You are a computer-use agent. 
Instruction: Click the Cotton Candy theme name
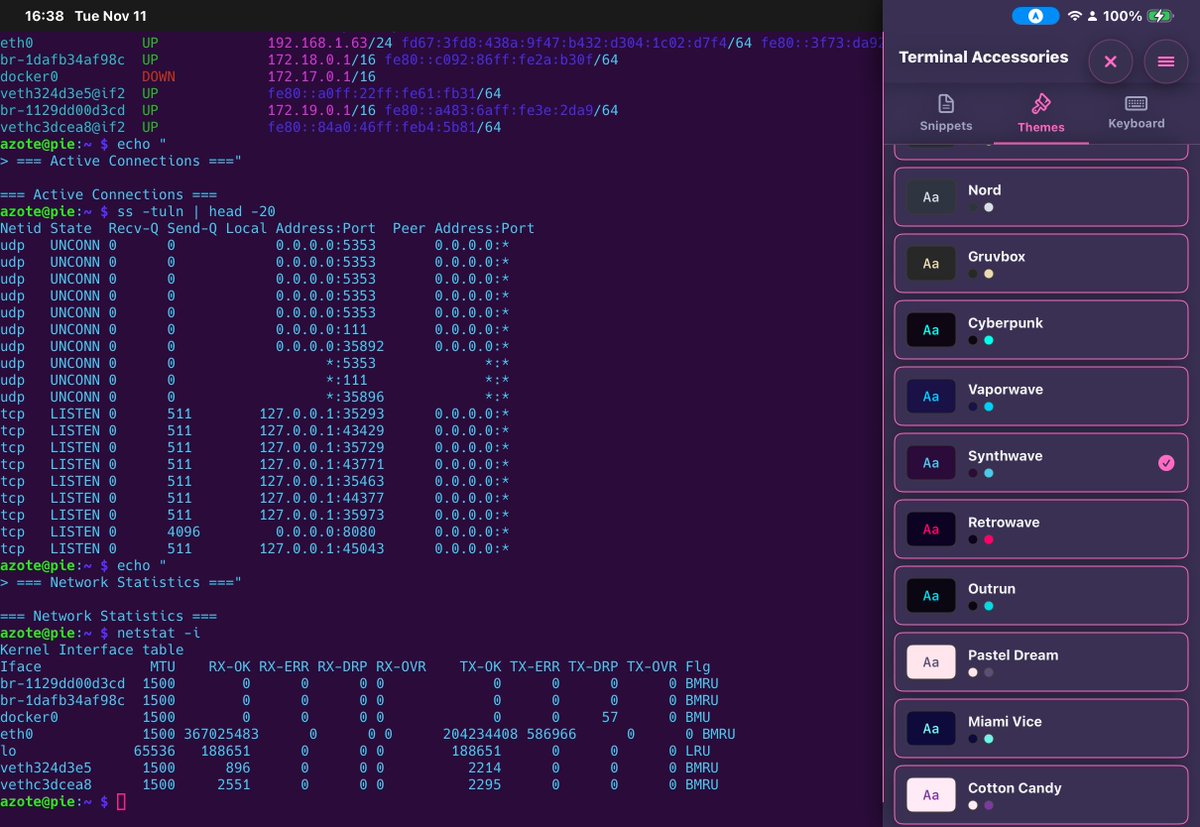click(1015, 788)
